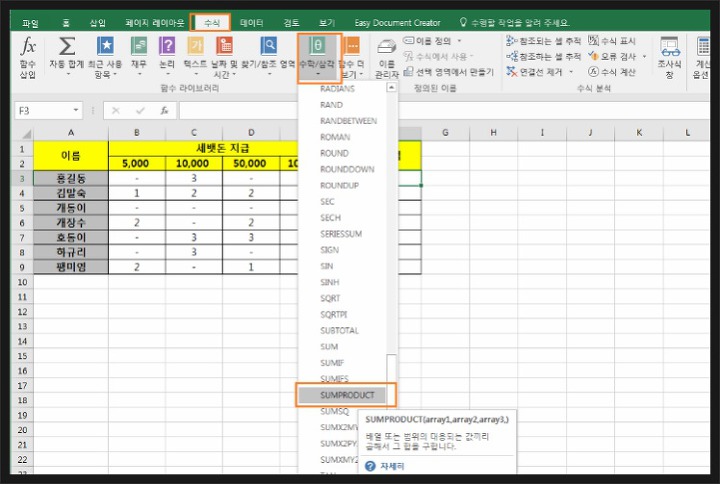Click Create from Selection (선택 영역에서 만들기)

pos(449,72)
